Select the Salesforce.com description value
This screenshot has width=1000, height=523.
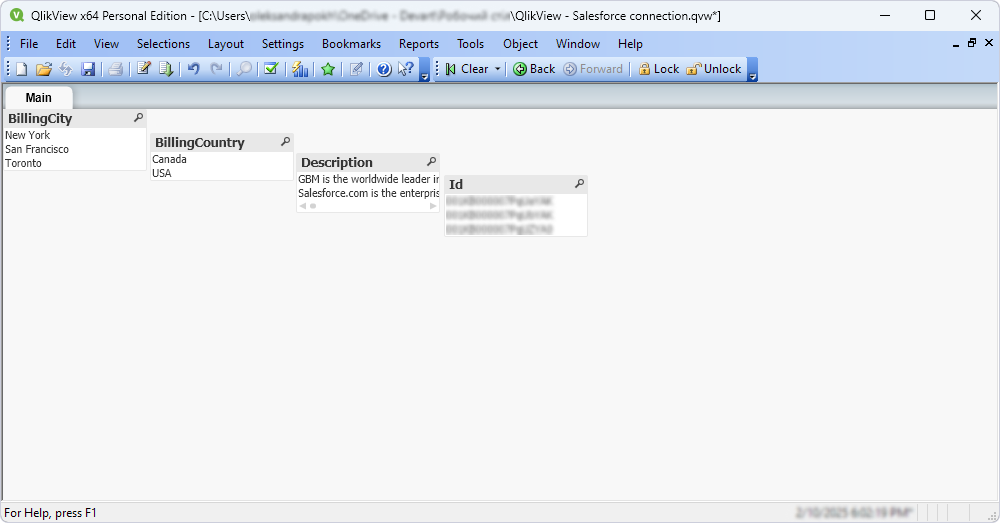pos(369,193)
